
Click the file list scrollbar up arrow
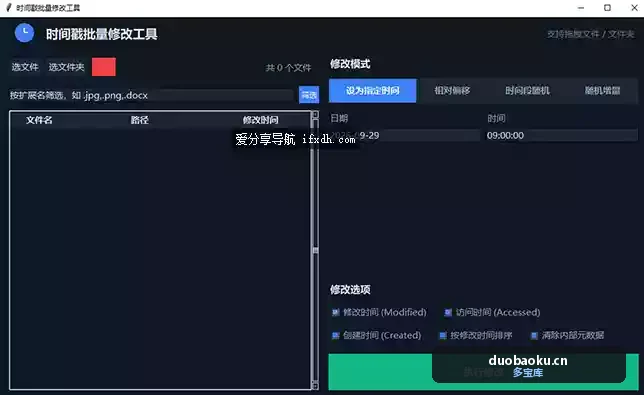point(315,115)
